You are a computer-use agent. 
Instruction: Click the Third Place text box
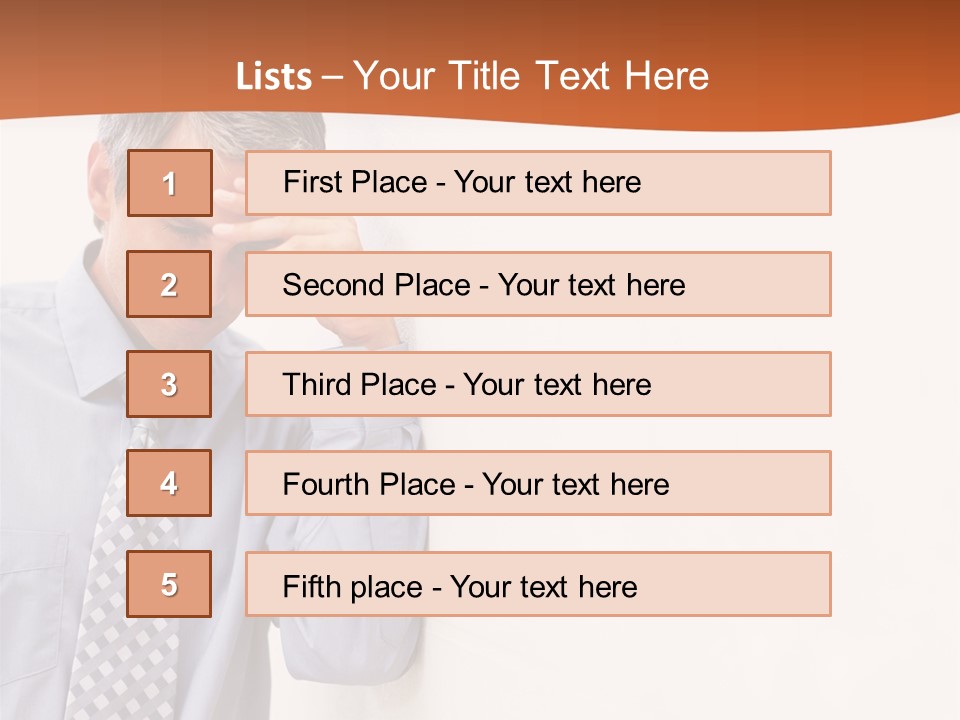pyautogui.click(x=538, y=384)
